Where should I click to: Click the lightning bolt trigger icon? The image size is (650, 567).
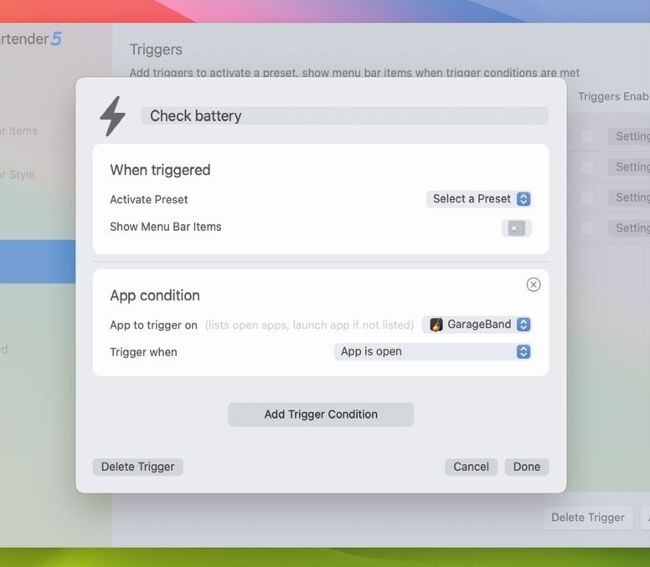pos(112,116)
